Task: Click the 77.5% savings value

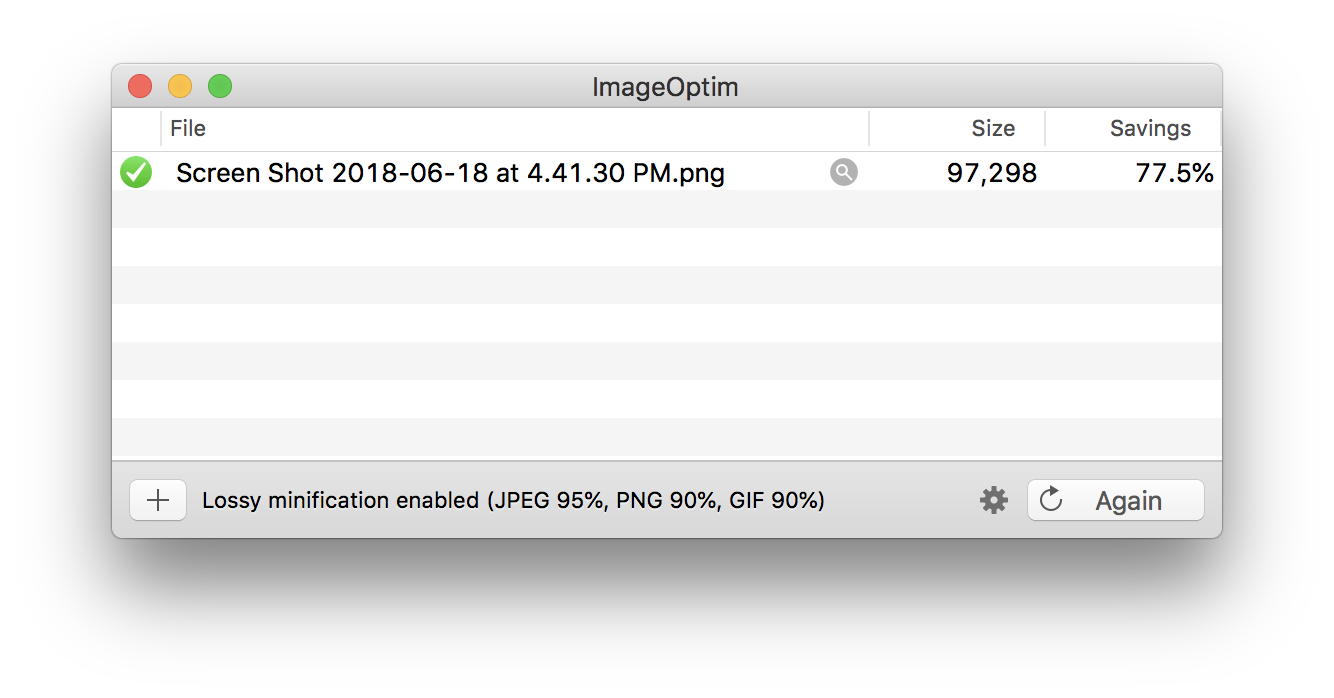Action: pyautogui.click(x=1175, y=173)
